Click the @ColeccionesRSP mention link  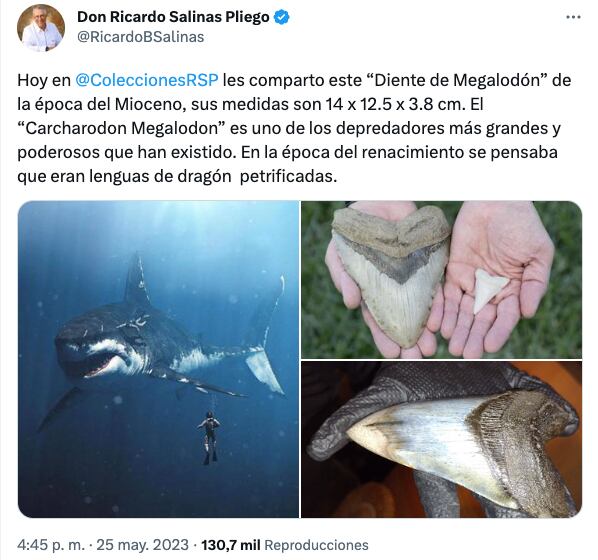[147, 80]
